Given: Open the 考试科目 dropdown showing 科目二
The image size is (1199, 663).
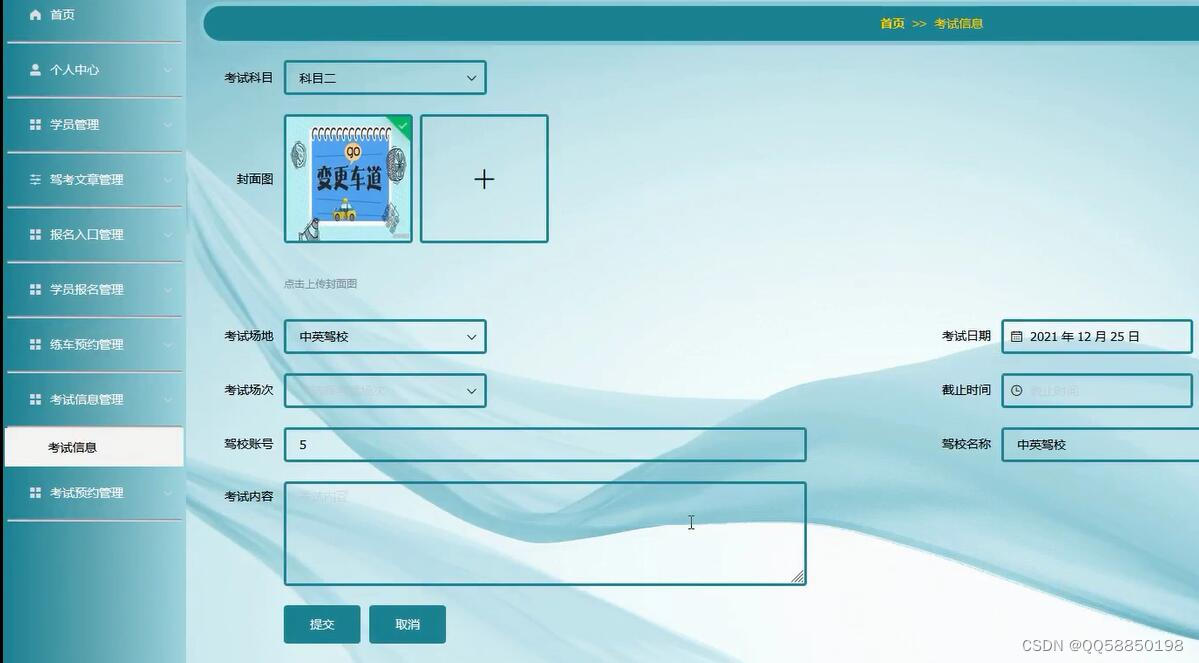Looking at the screenshot, I should pyautogui.click(x=385, y=76).
